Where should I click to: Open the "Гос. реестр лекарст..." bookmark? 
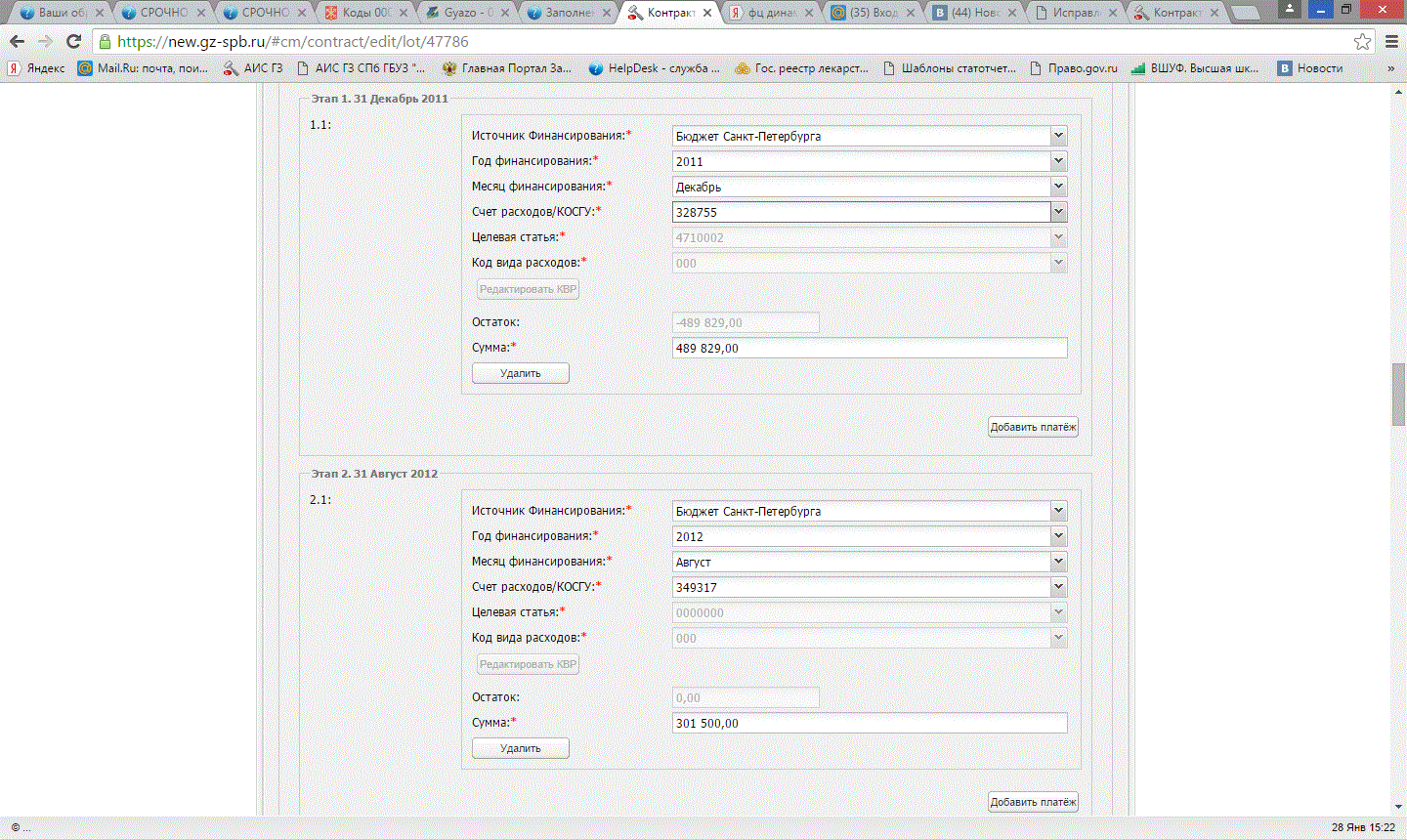(801, 68)
